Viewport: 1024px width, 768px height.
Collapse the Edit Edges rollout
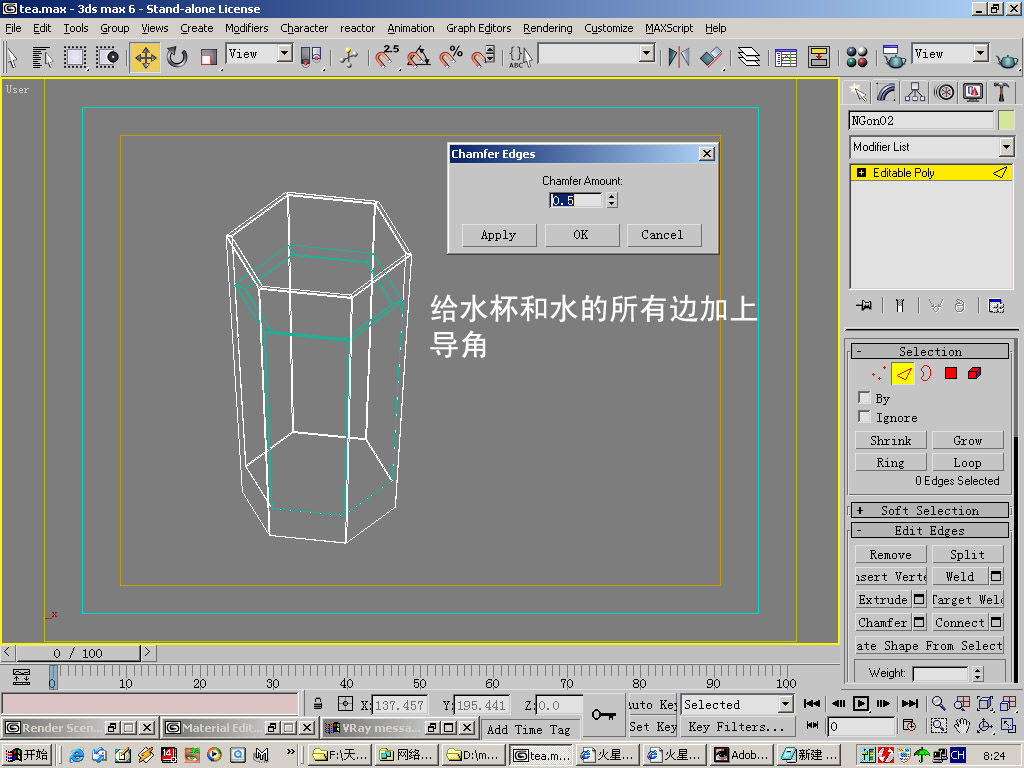click(930, 530)
